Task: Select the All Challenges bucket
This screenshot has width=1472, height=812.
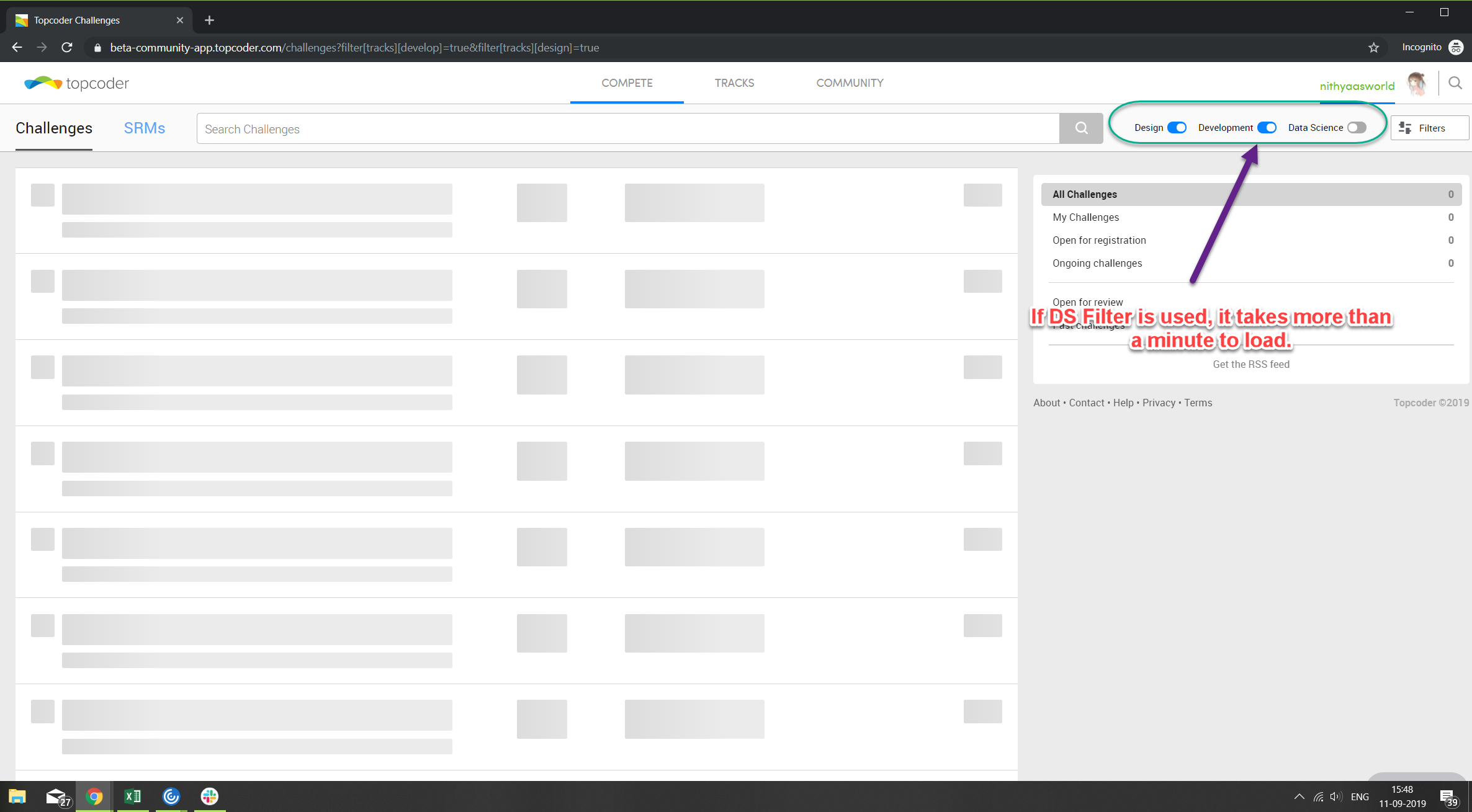Action: (x=1251, y=194)
